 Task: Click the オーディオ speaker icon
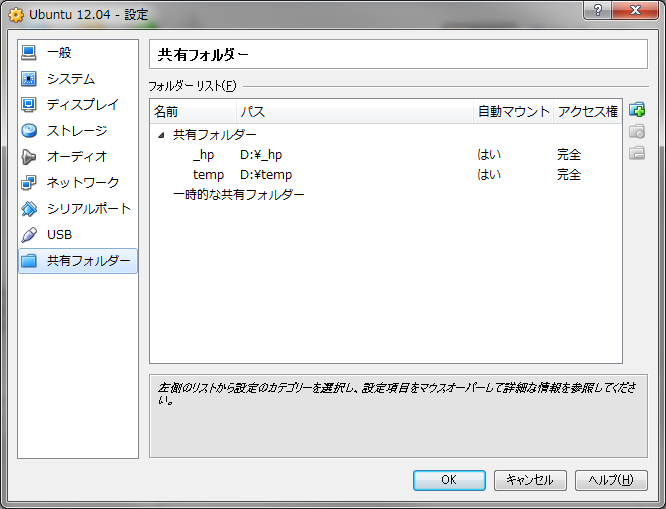tap(29, 157)
